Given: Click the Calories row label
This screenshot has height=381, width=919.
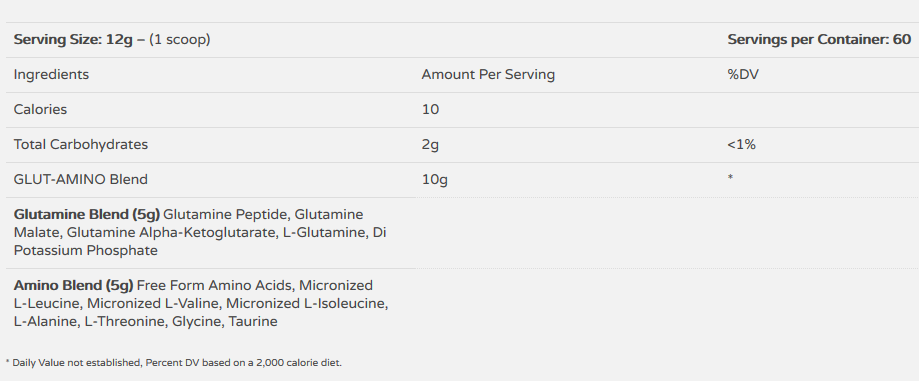Looking at the screenshot, I should (x=40, y=110).
